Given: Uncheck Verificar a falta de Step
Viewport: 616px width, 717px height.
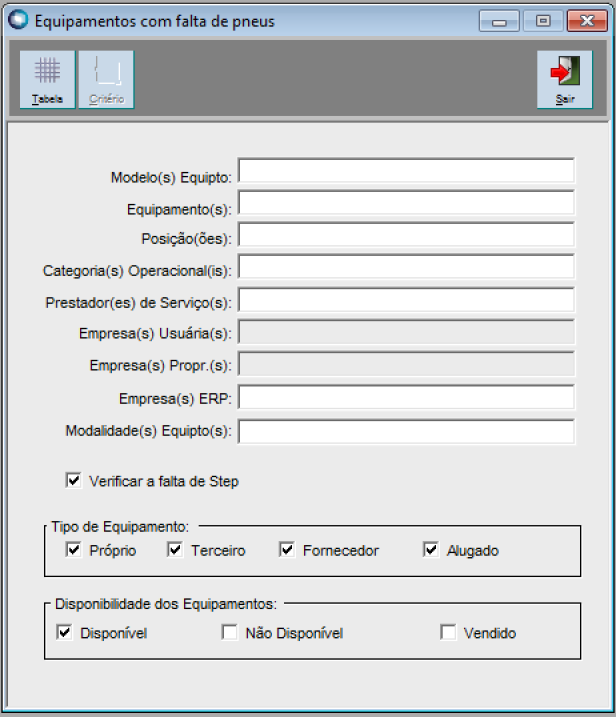Looking at the screenshot, I should [73, 481].
